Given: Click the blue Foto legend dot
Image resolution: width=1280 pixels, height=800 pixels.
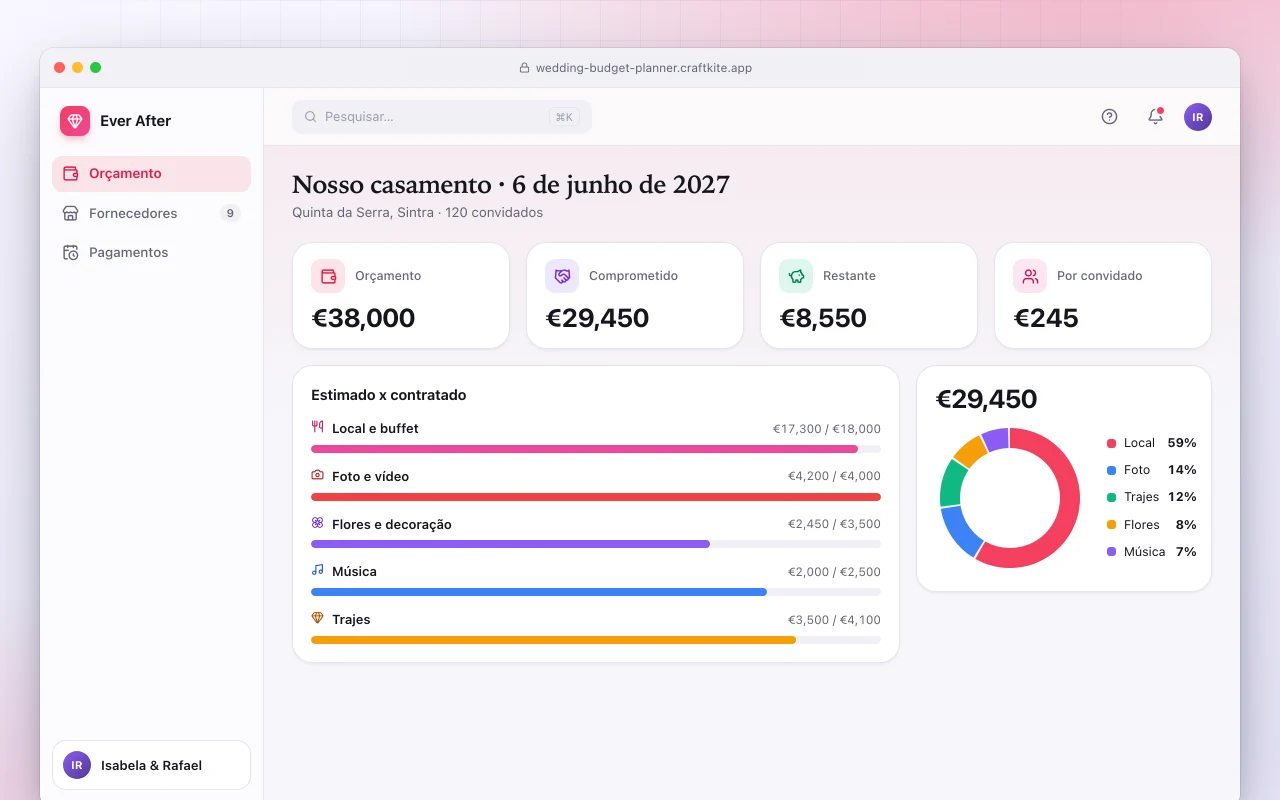Looking at the screenshot, I should point(1111,470).
